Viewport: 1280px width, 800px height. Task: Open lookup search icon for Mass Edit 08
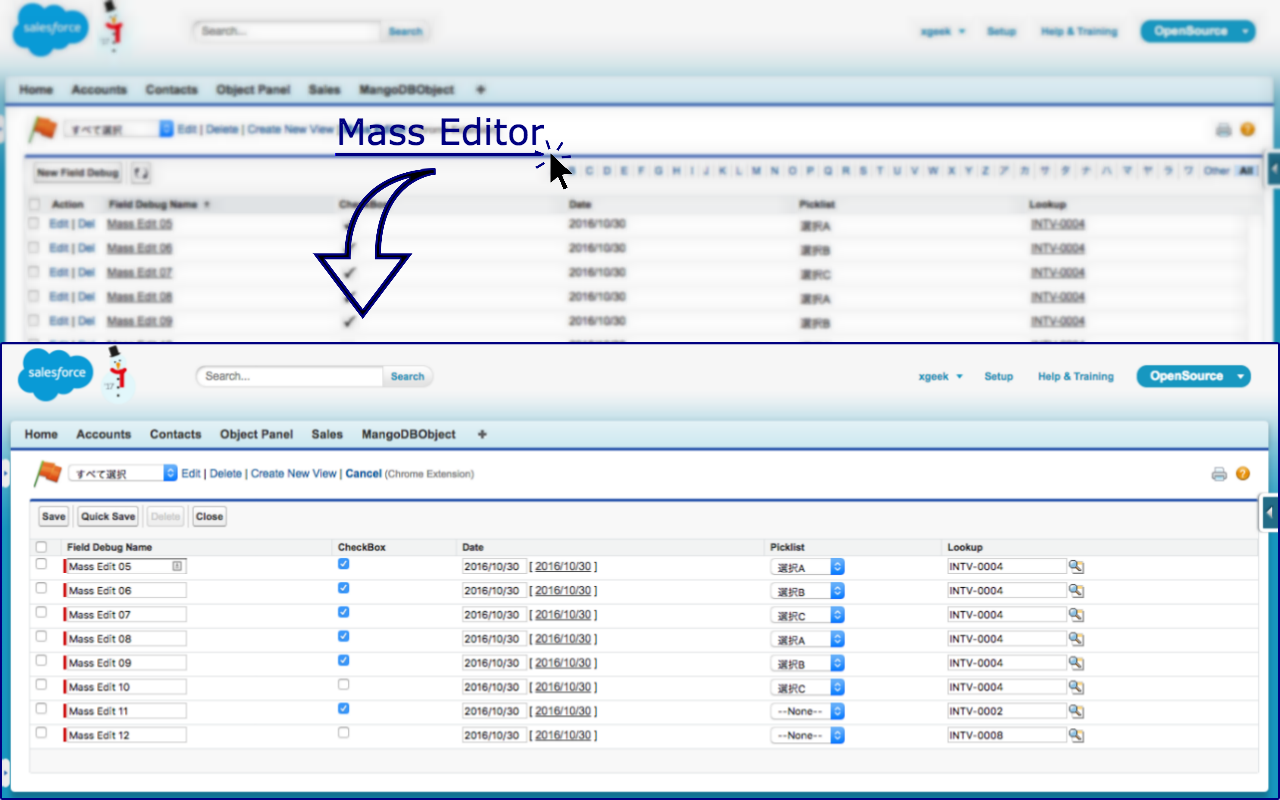[1076, 639]
